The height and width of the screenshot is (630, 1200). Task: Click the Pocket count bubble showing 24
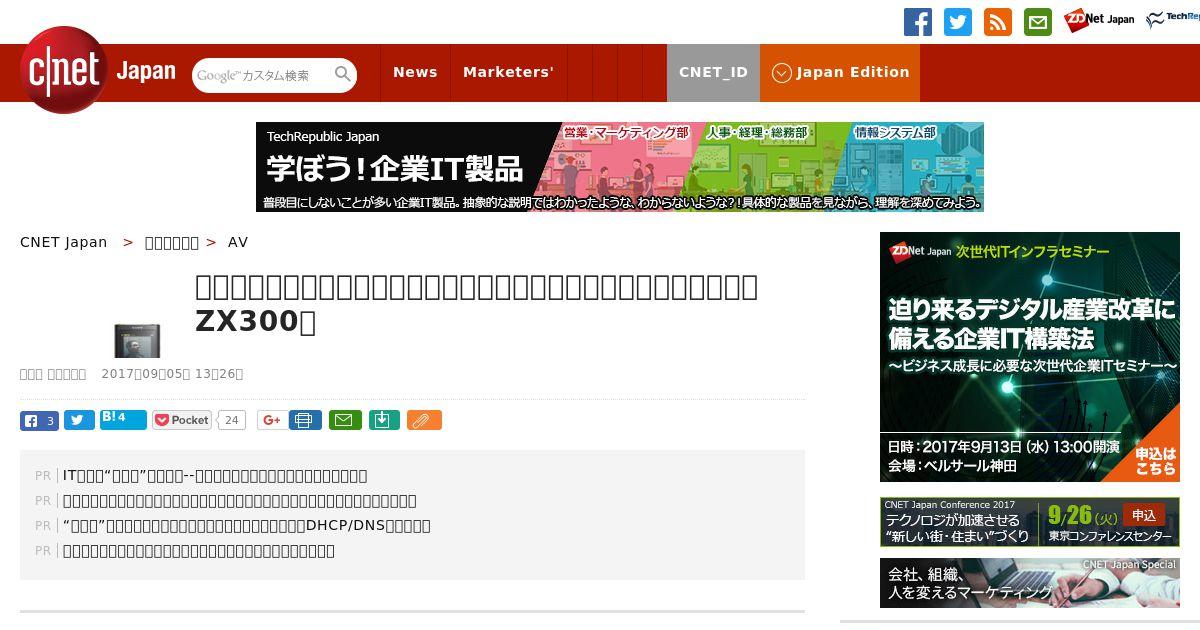pos(232,420)
